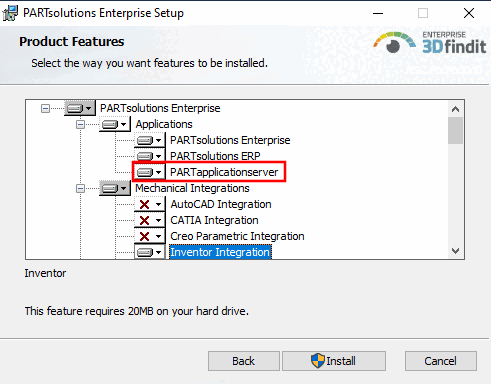Select PARTsolutions Enterprise under Applications

[230, 140]
